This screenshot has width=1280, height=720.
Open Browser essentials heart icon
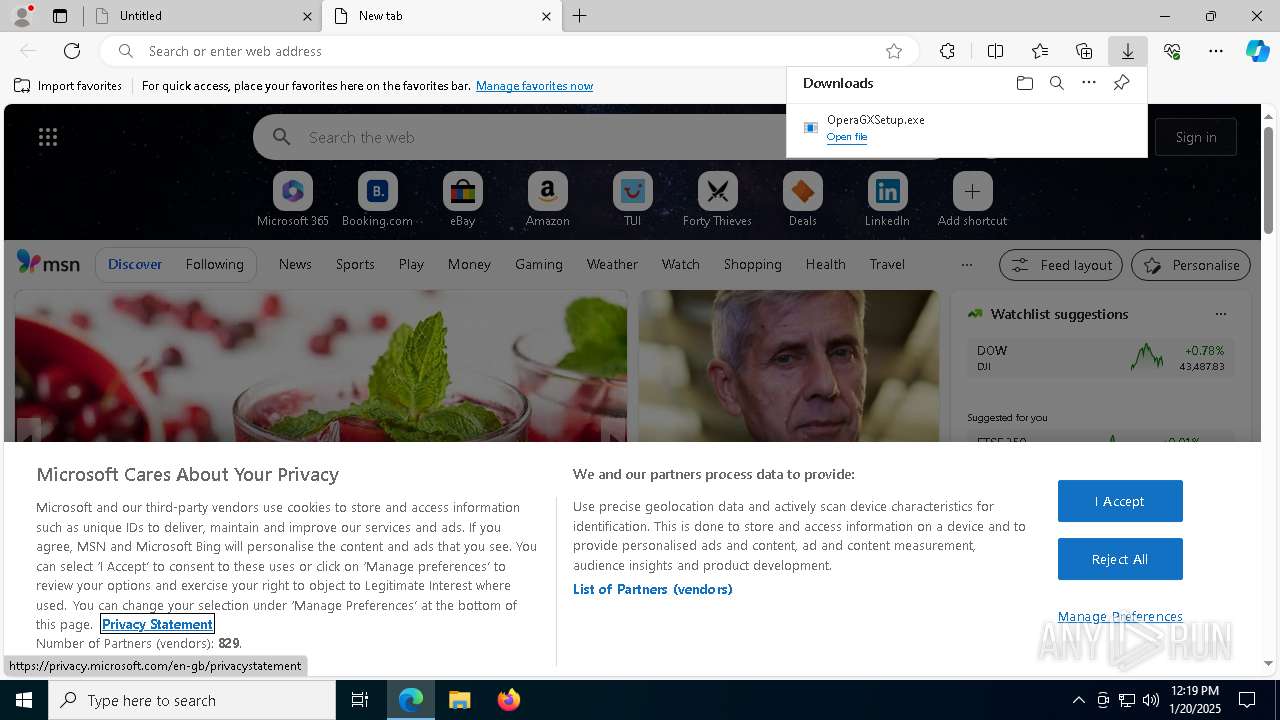click(1172, 51)
